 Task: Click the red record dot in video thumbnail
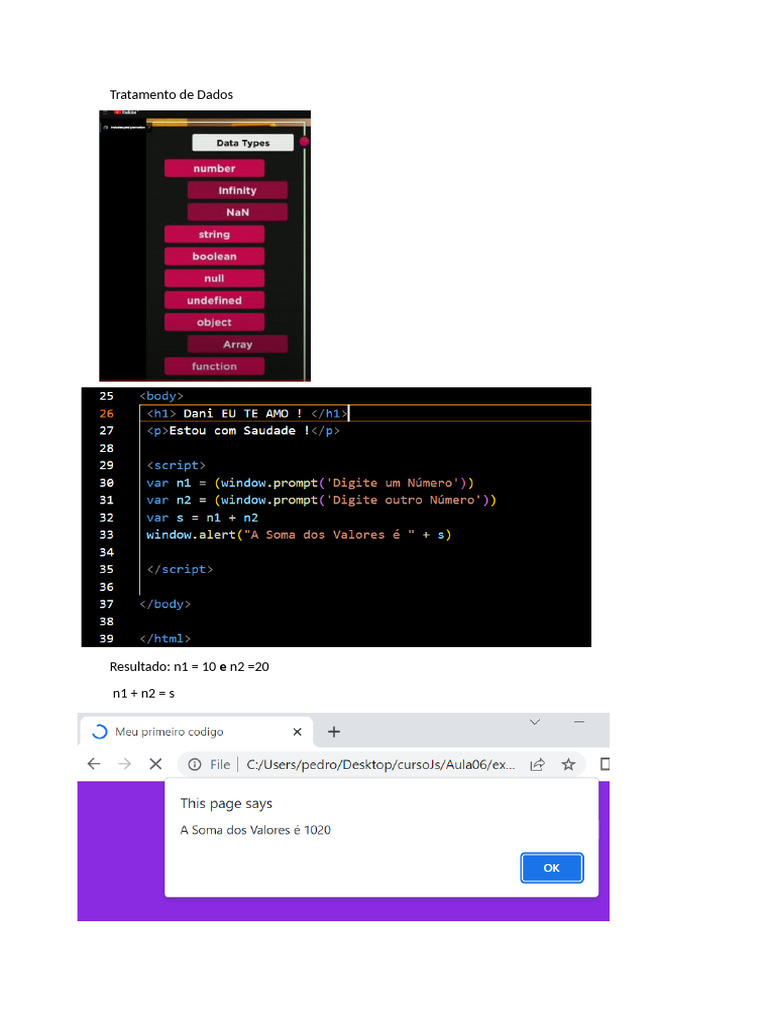304,141
